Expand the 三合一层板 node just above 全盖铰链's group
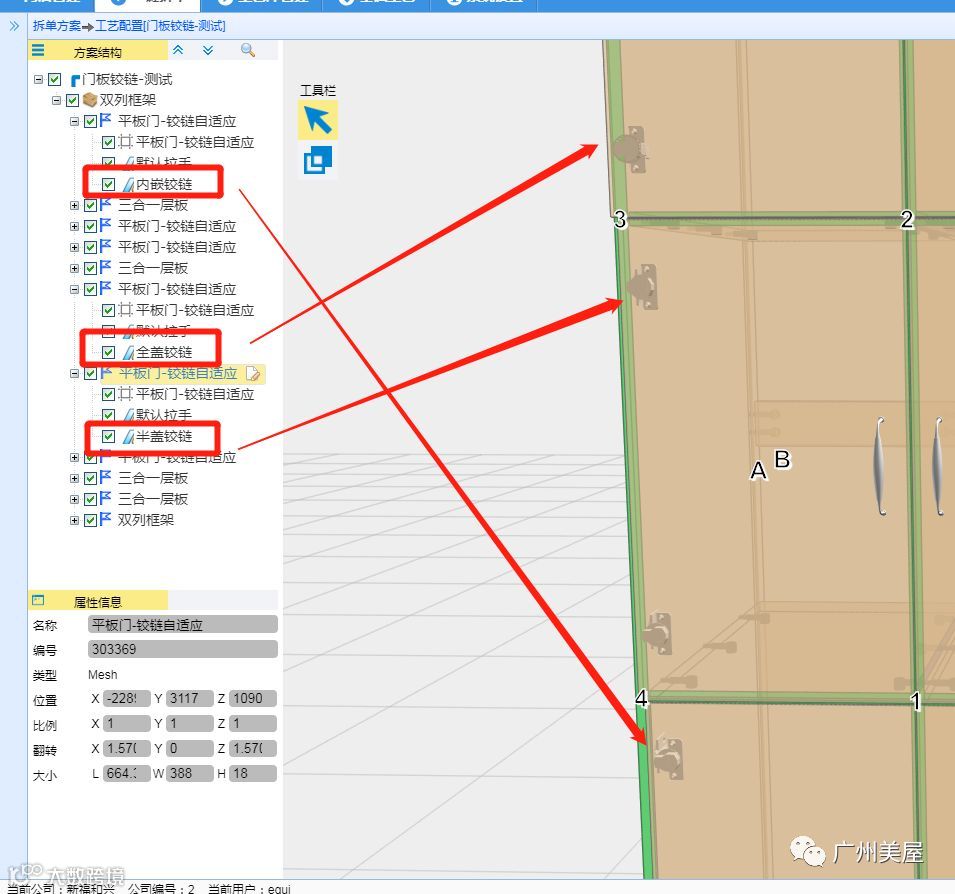 (x=74, y=269)
